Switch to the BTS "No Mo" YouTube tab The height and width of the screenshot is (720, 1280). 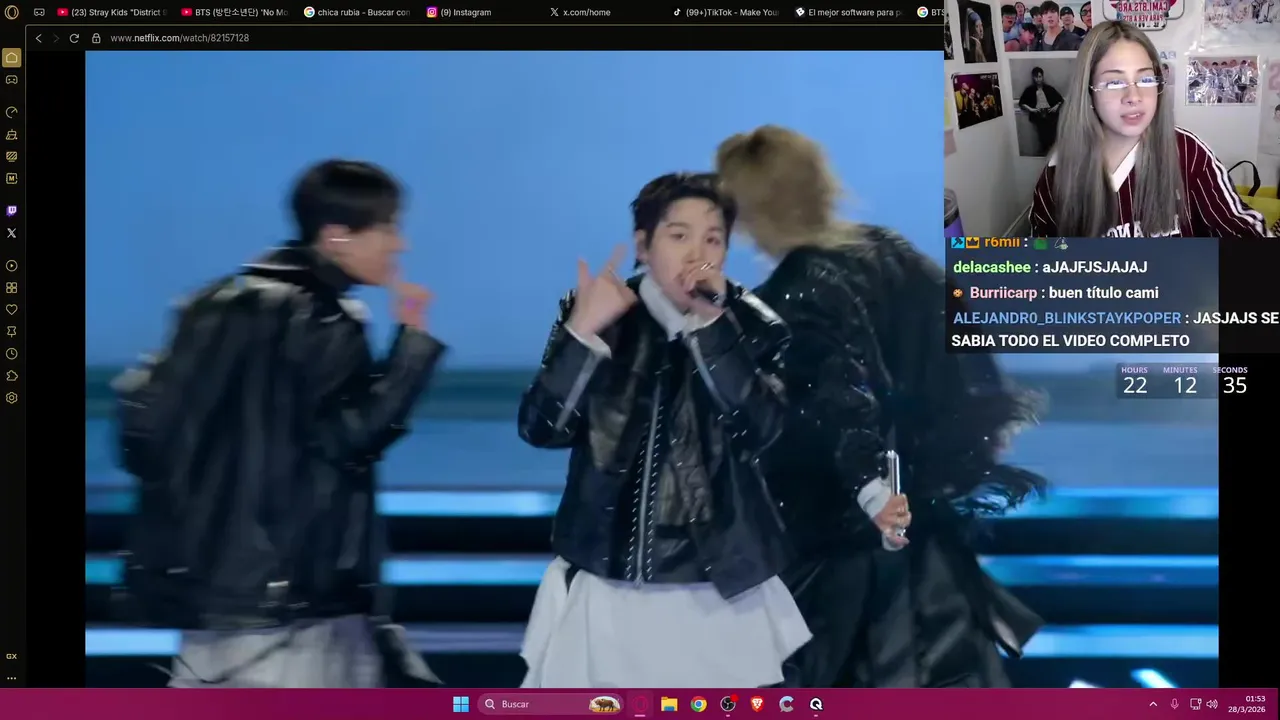pyautogui.click(x=234, y=12)
